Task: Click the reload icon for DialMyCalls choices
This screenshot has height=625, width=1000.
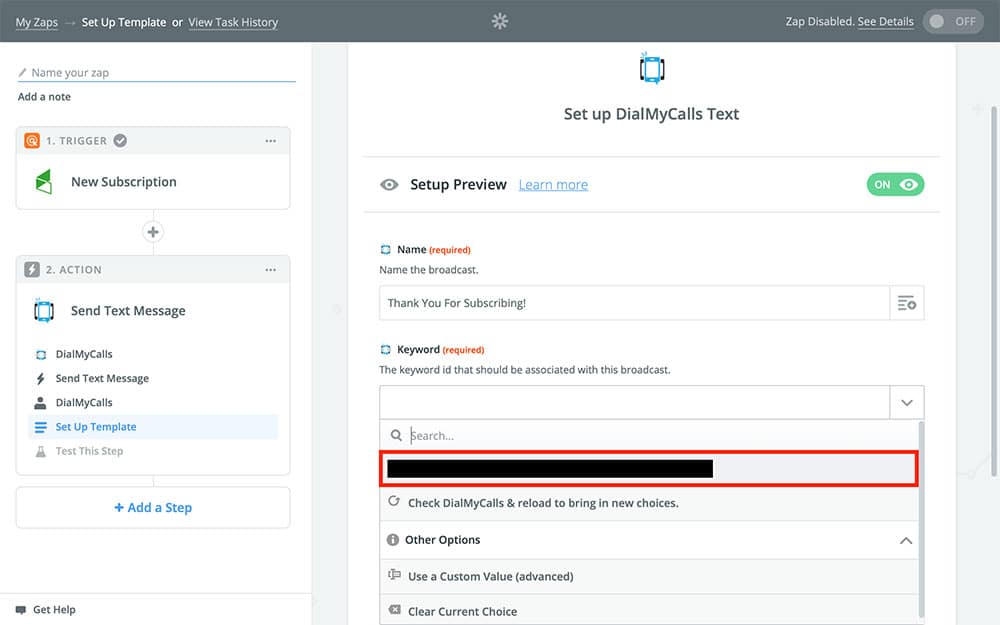Action: 394,502
